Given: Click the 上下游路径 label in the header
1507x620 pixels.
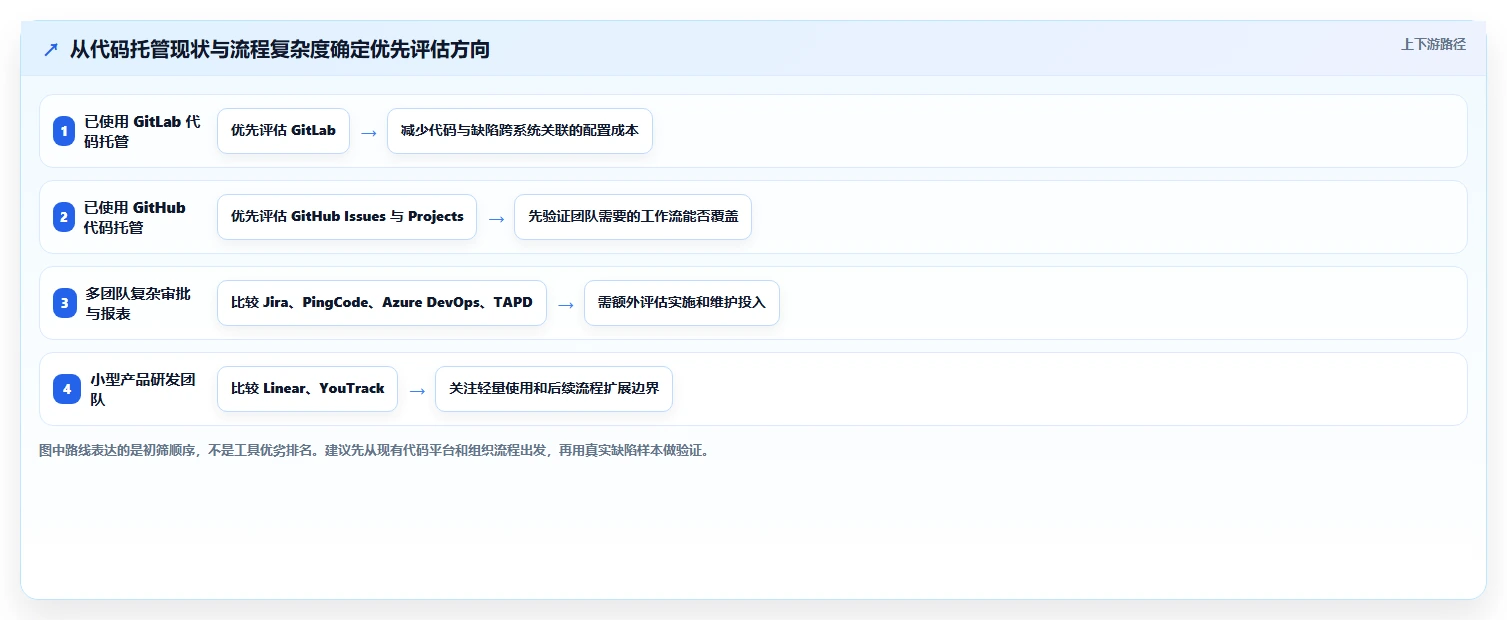Looking at the screenshot, I should (1433, 44).
